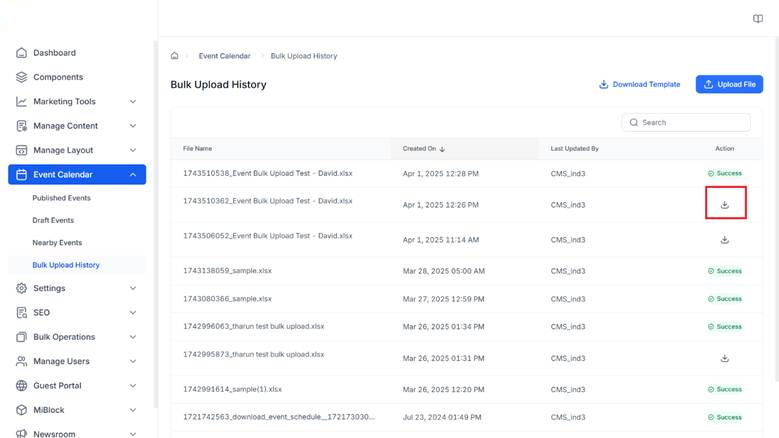Open the documentation book icon at top right

(x=758, y=19)
